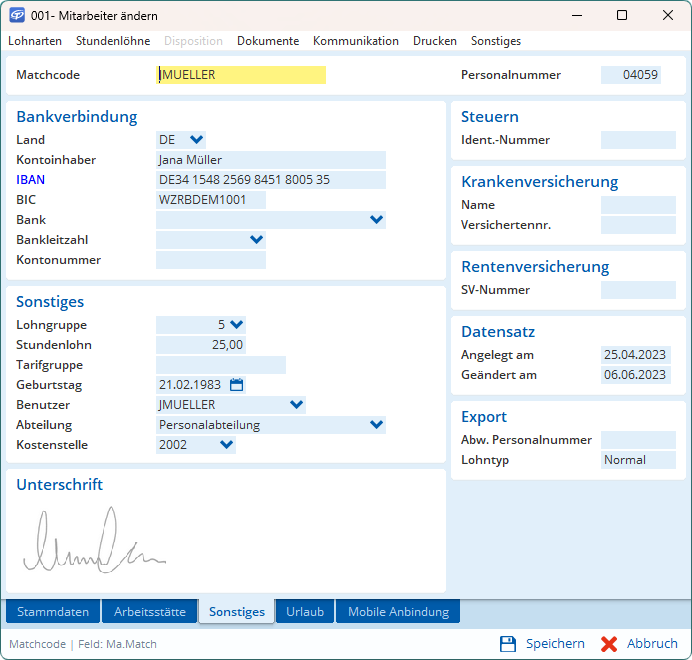Screen dimensions: 692x660
Task: Switch to the Urlaub tab
Action: [305, 612]
